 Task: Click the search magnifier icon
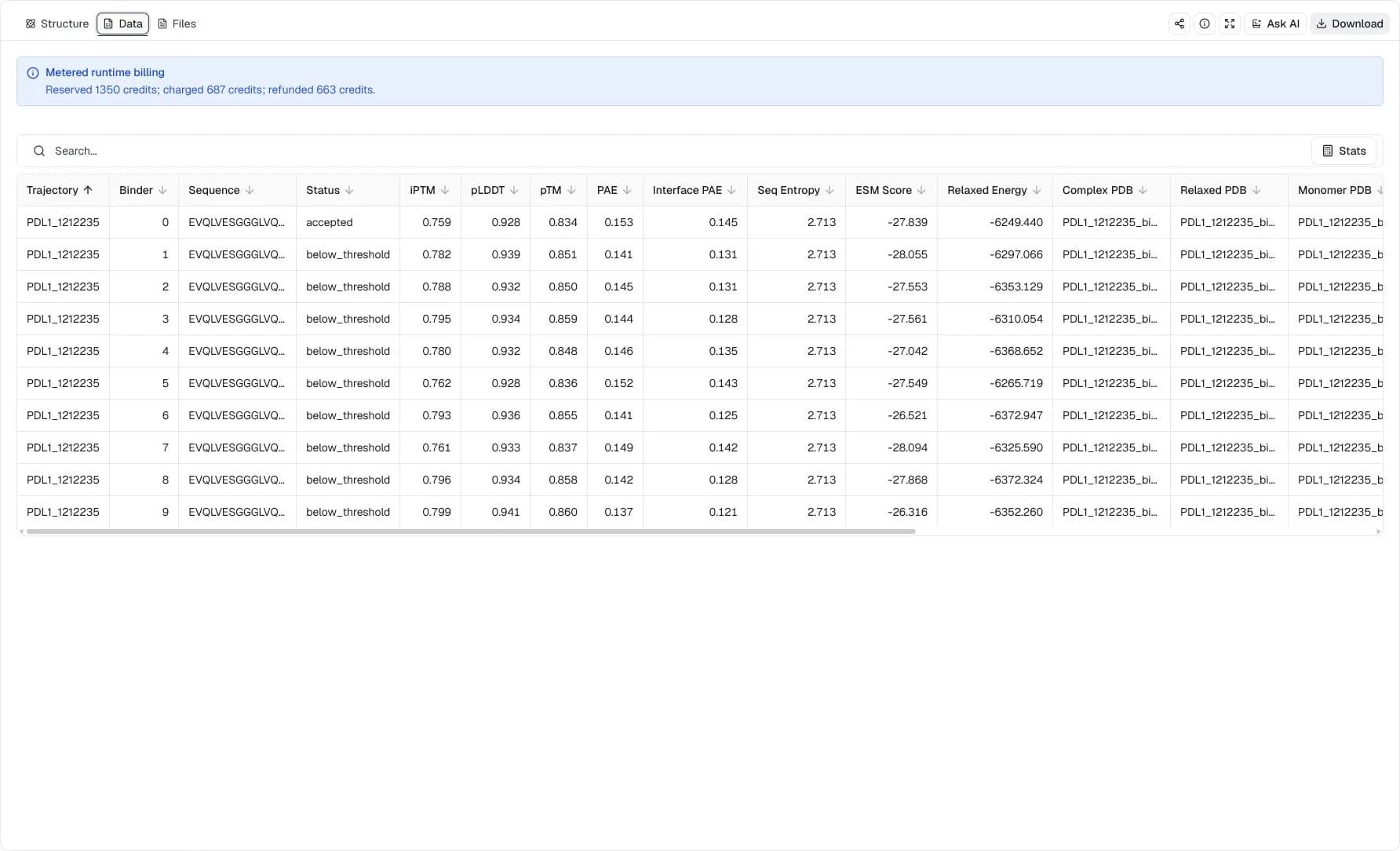point(39,151)
